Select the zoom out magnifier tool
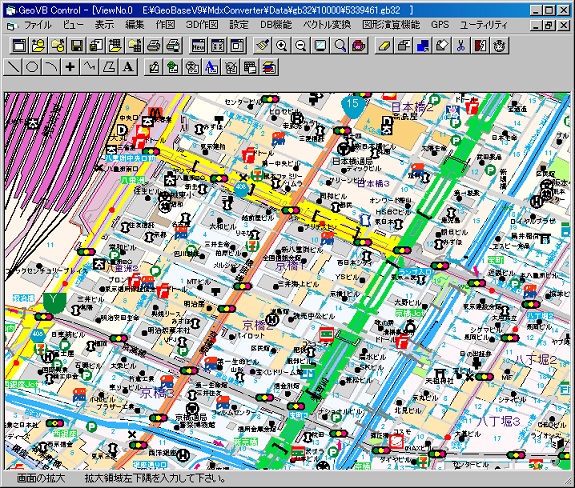This screenshot has height=488, width=575. [301, 46]
